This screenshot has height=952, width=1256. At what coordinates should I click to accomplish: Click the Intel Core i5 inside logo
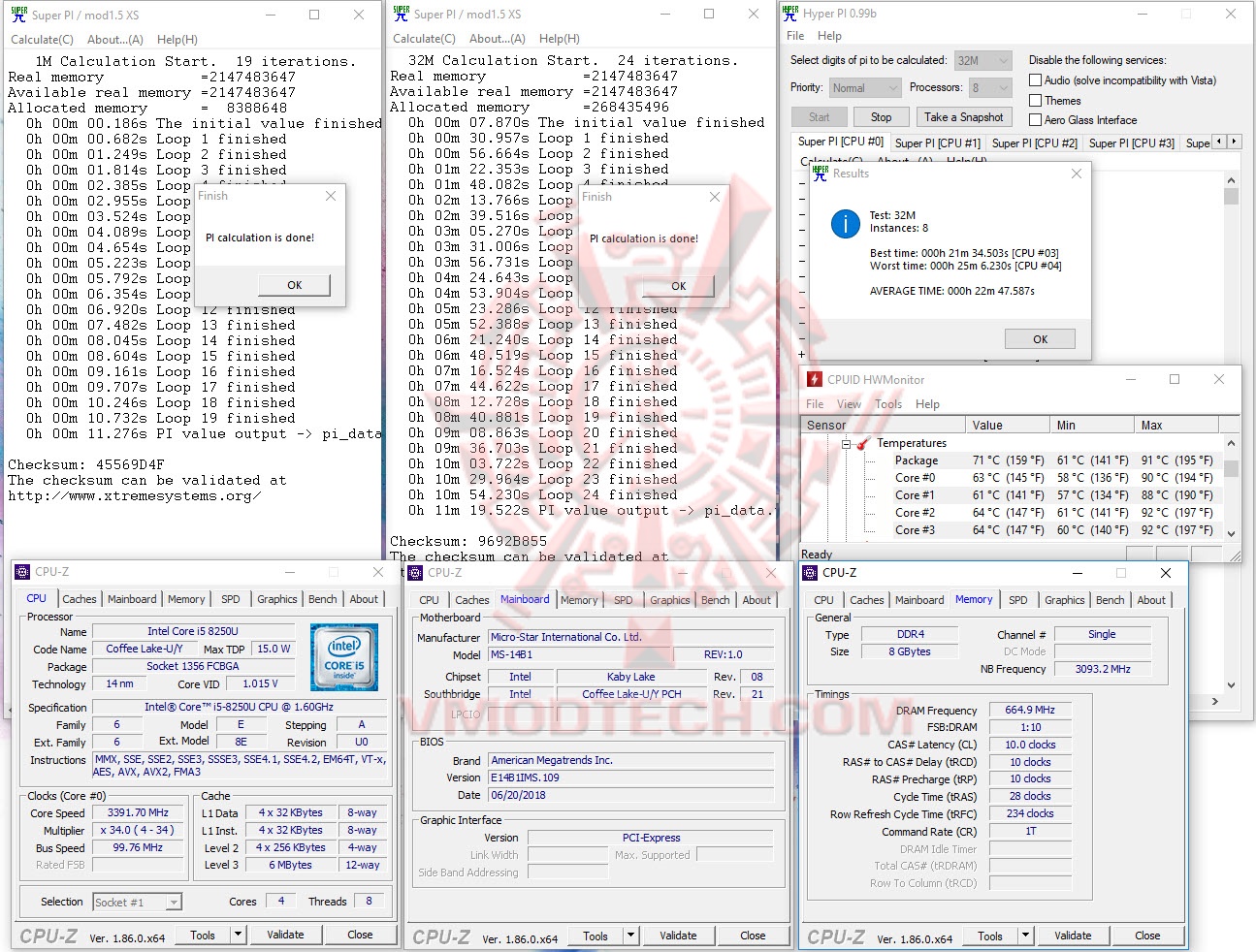point(344,656)
